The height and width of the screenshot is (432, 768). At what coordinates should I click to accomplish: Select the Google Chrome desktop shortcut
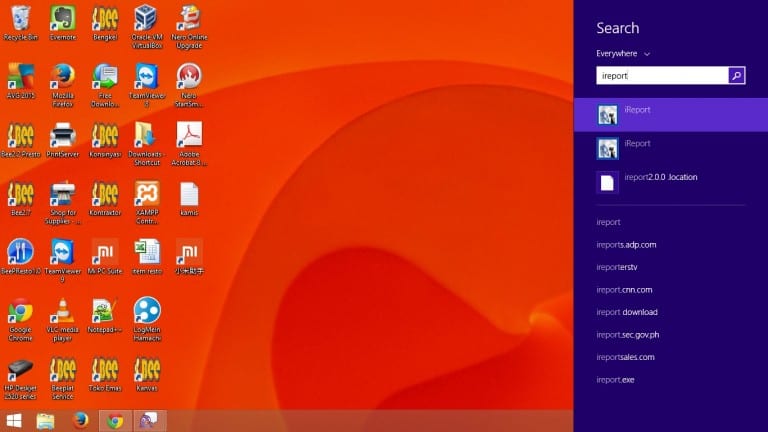[x=21, y=319]
